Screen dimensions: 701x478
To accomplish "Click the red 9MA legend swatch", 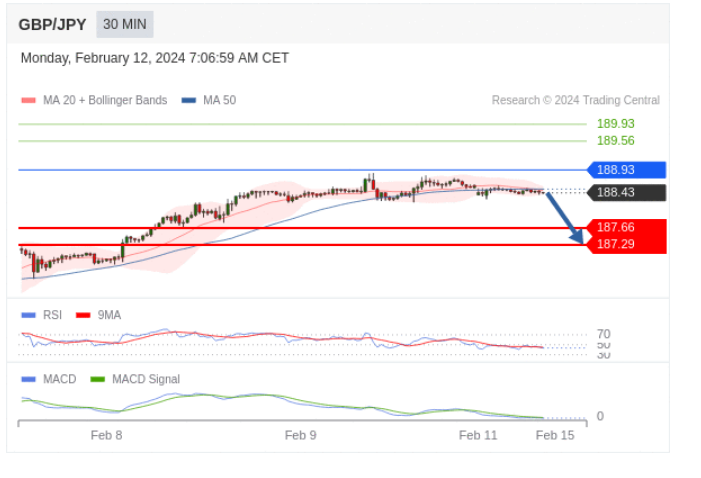I will click(x=83, y=315).
